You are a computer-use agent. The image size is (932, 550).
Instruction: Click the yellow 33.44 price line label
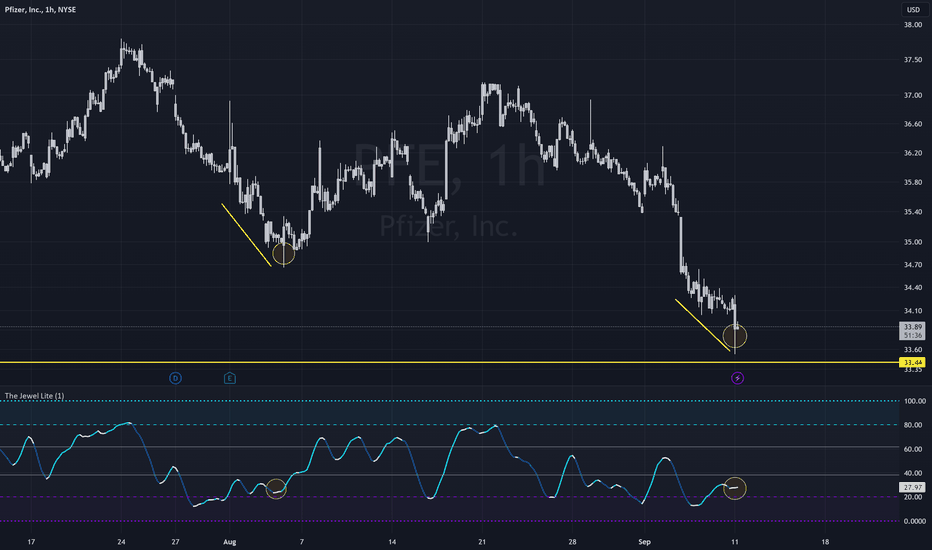point(912,362)
